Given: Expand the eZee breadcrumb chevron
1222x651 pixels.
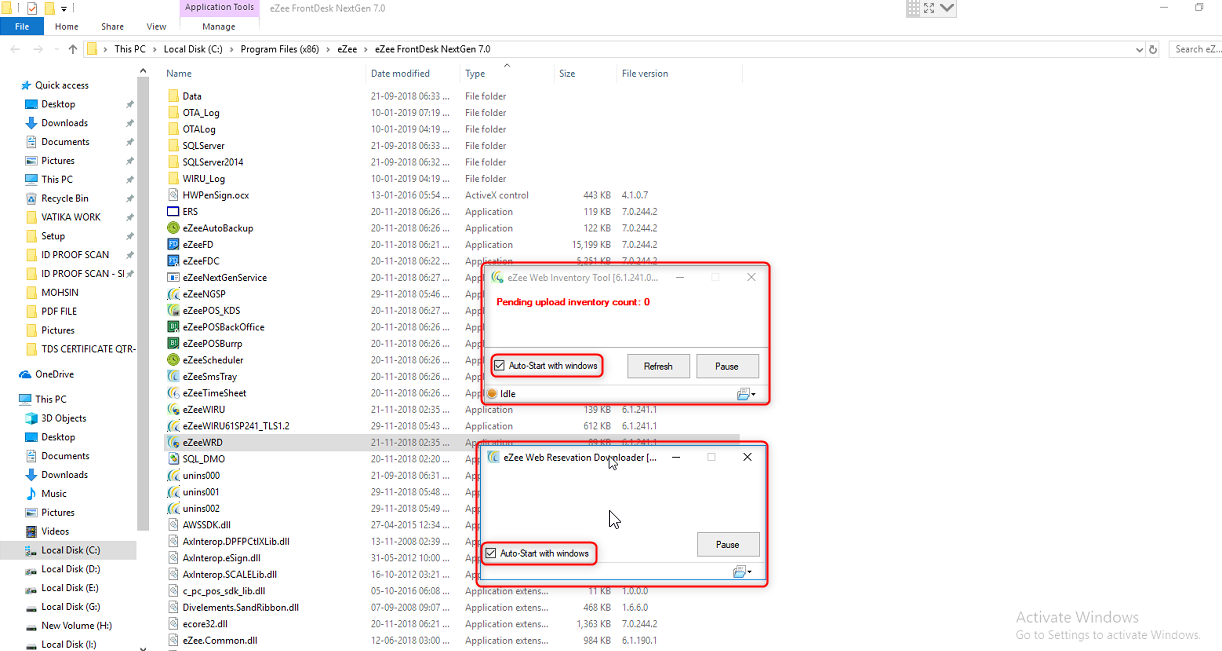Looking at the screenshot, I should 365,49.
